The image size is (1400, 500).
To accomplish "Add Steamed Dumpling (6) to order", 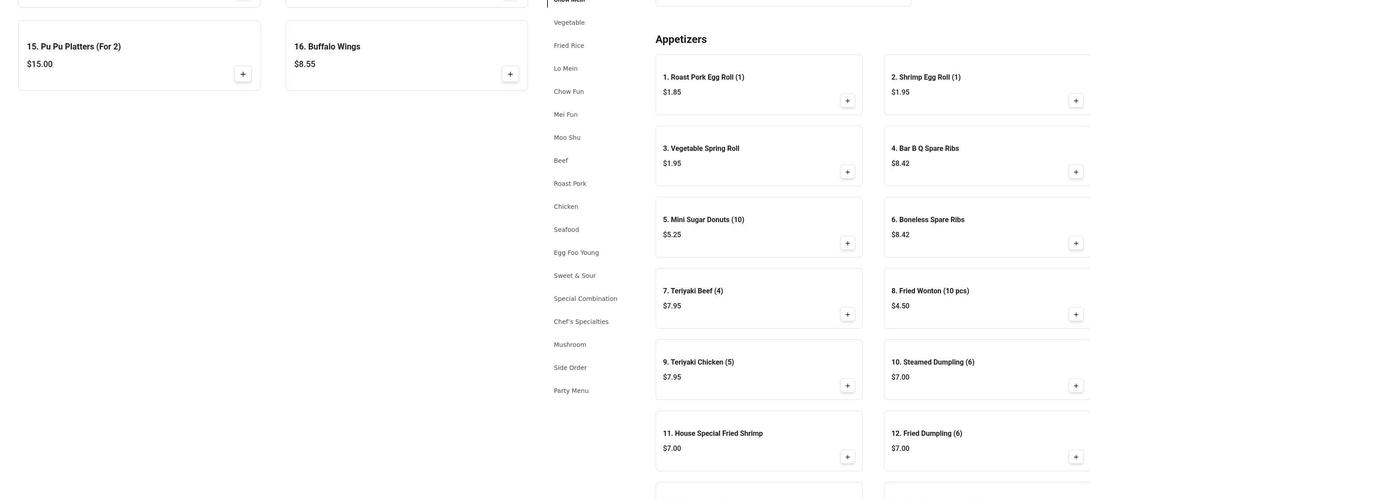I will 1076,386.
